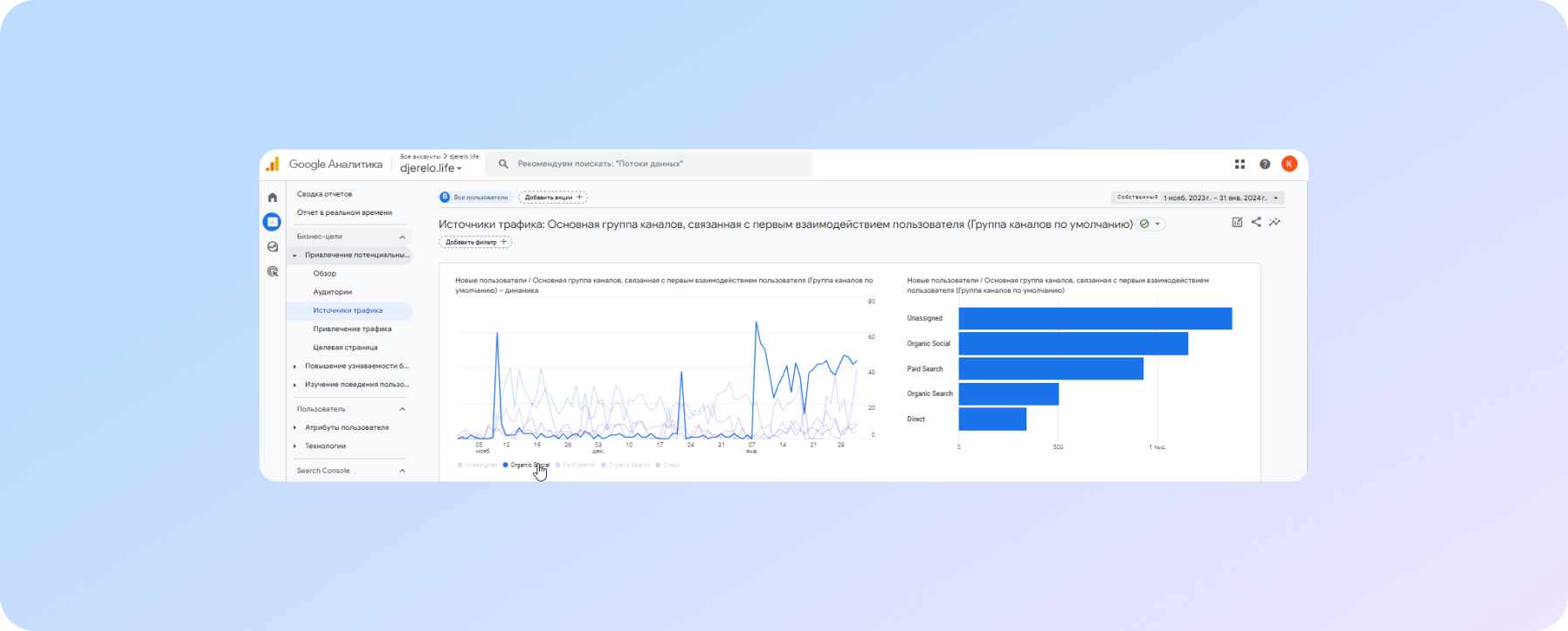Open the Explore icon in left rail
The width and height of the screenshot is (1568, 631).
(273, 247)
